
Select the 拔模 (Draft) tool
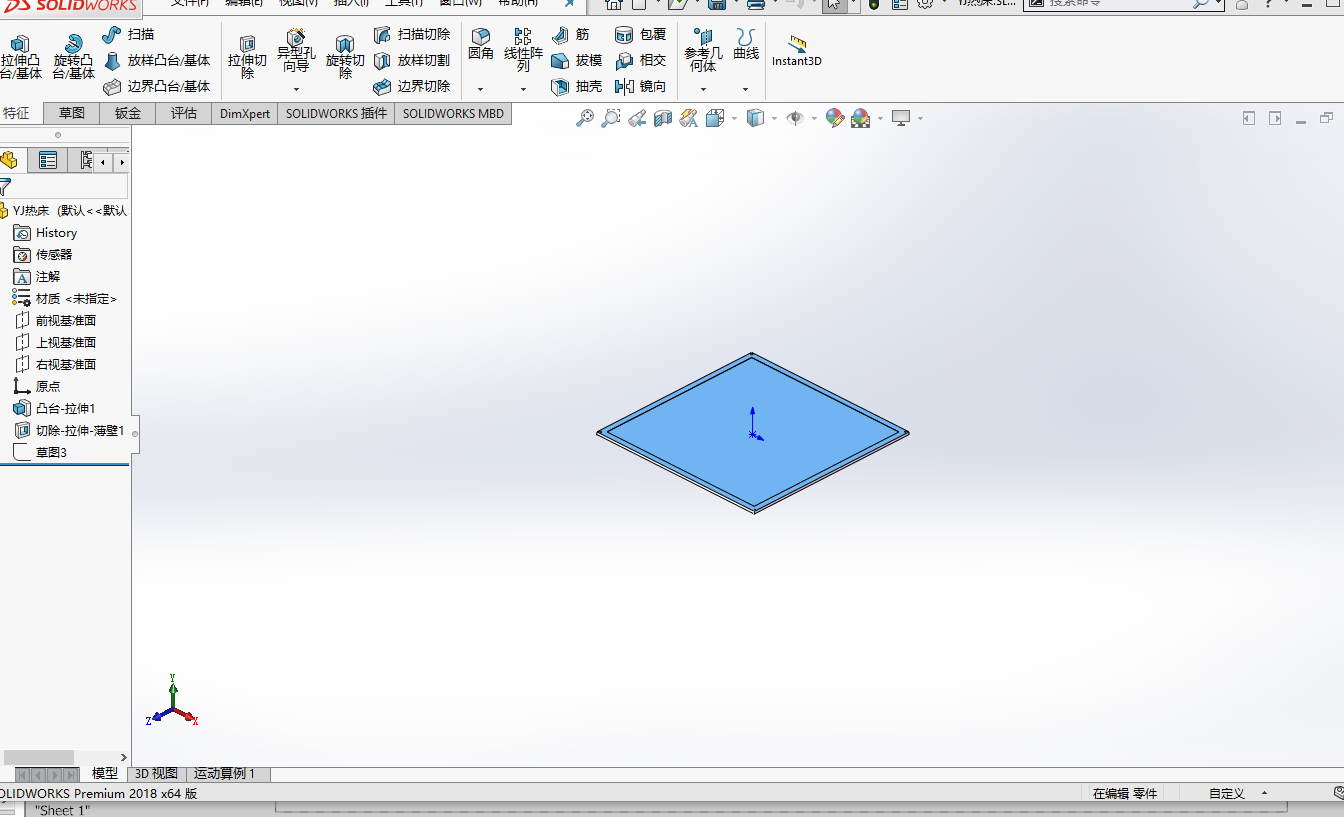tap(583, 60)
